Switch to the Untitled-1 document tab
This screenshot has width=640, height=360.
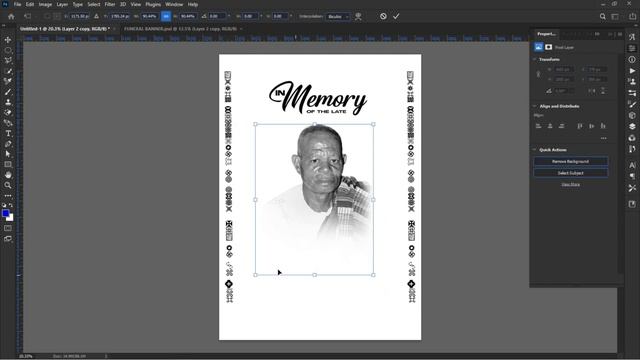[x=65, y=29]
